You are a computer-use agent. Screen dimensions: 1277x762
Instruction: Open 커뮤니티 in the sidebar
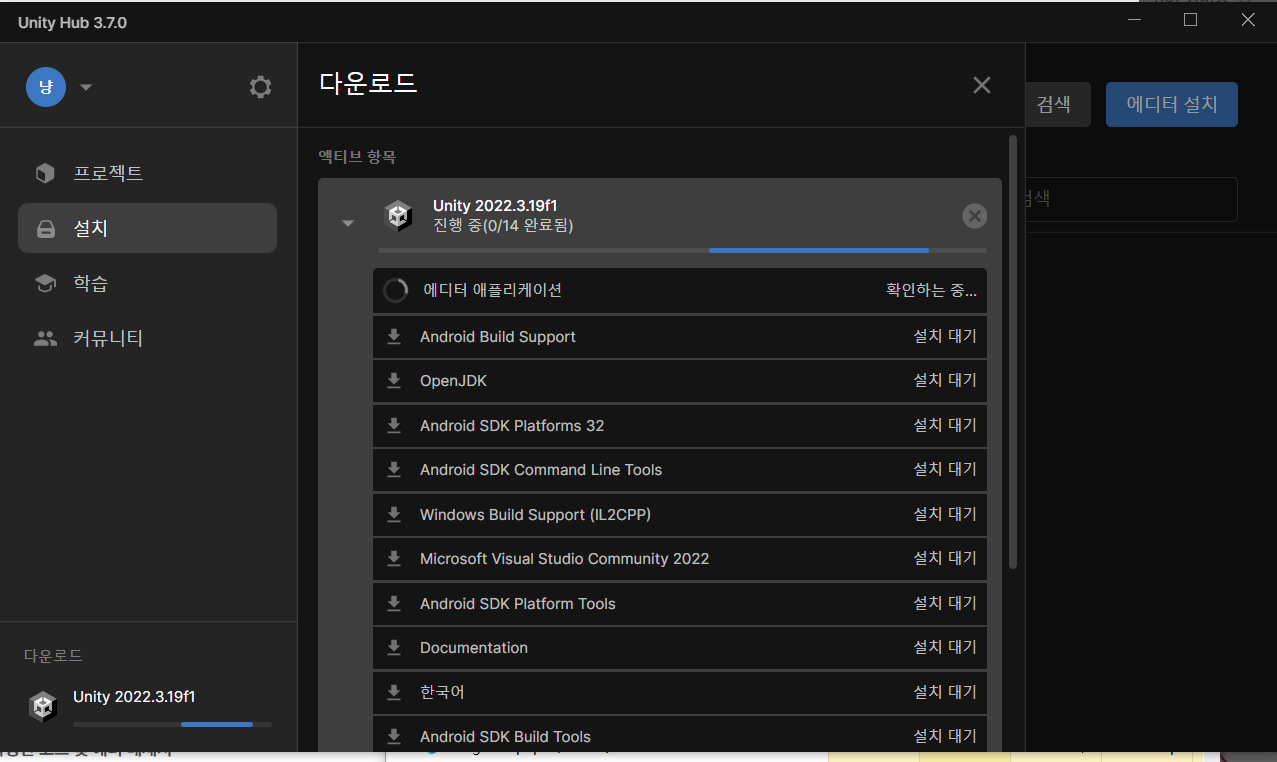(147, 338)
